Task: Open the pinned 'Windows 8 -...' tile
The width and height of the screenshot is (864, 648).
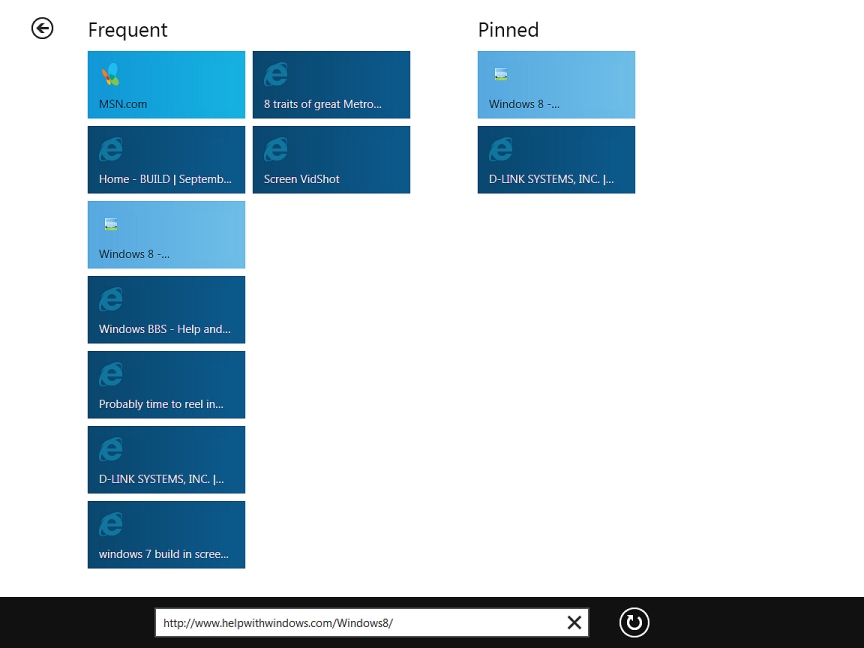Action: (x=556, y=85)
